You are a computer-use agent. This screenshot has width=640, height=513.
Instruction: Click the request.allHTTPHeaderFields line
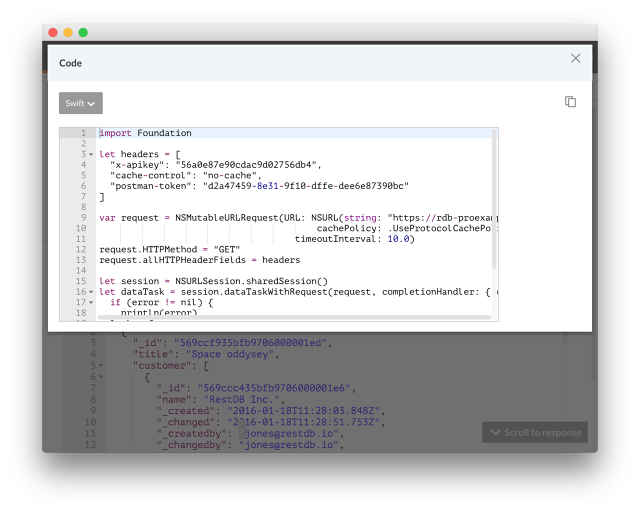click(200, 260)
